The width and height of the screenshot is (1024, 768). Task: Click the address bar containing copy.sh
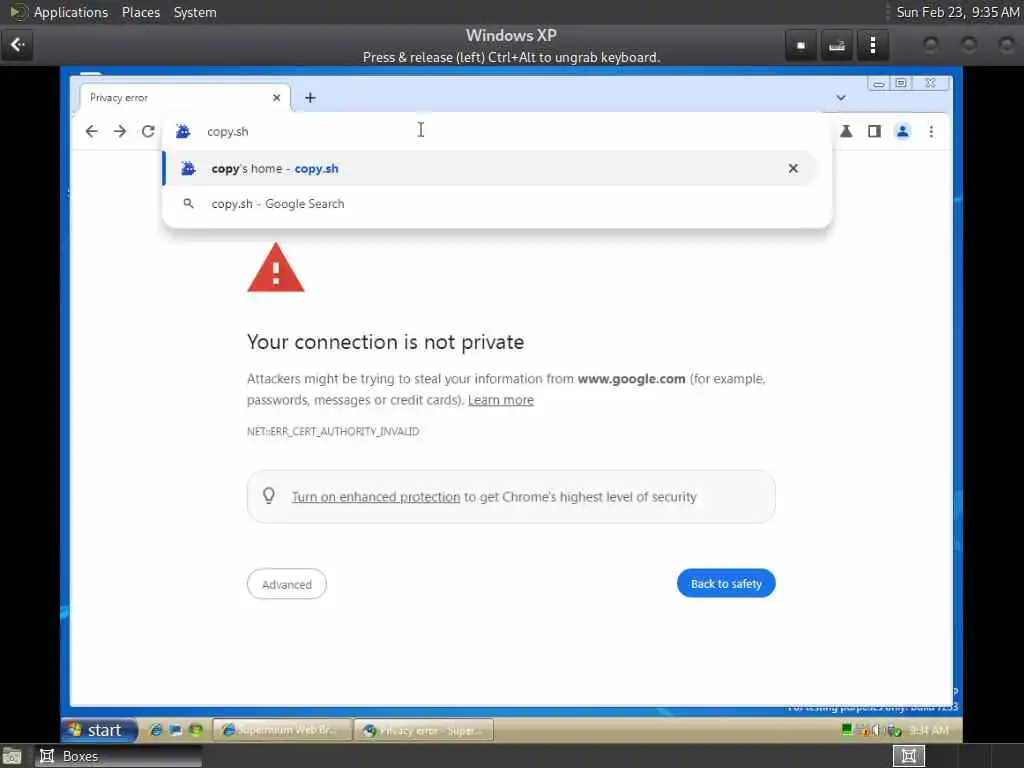(x=496, y=131)
